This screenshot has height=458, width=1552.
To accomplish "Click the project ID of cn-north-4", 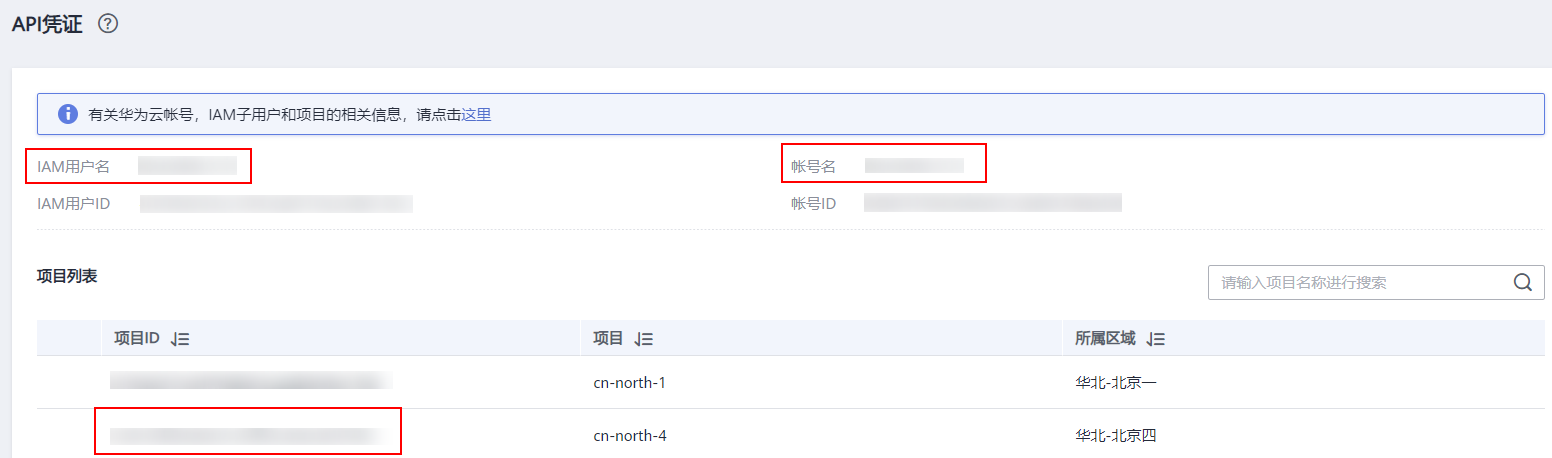I will 248,435.
